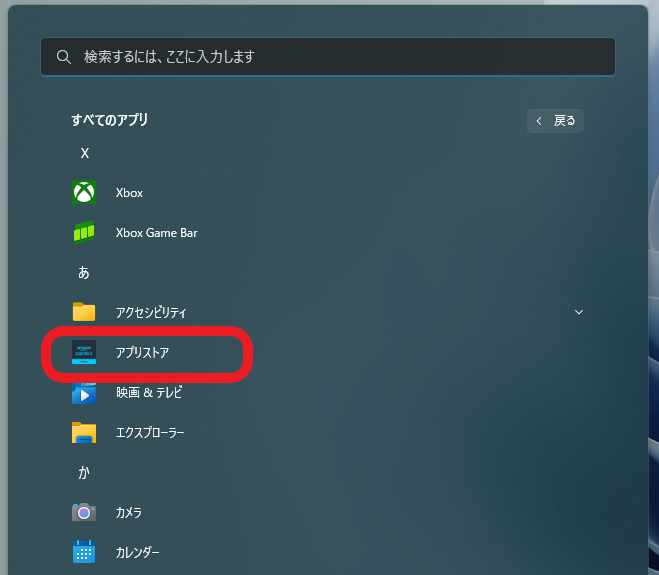Open the エクスプローラー label
659x575 pixels.
pyautogui.click(x=150, y=433)
